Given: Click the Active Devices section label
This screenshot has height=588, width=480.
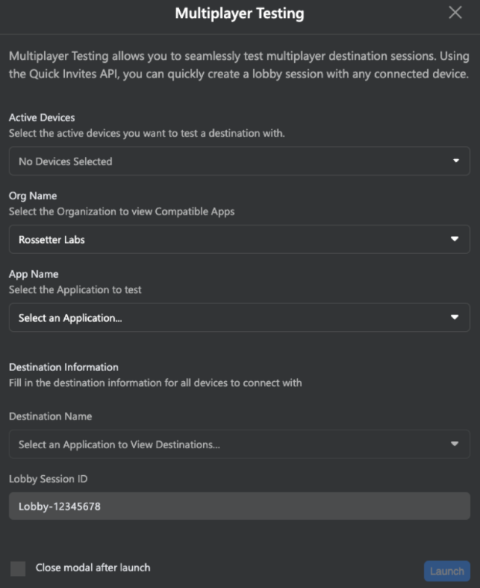Looking at the screenshot, I should [x=42, y=118].
